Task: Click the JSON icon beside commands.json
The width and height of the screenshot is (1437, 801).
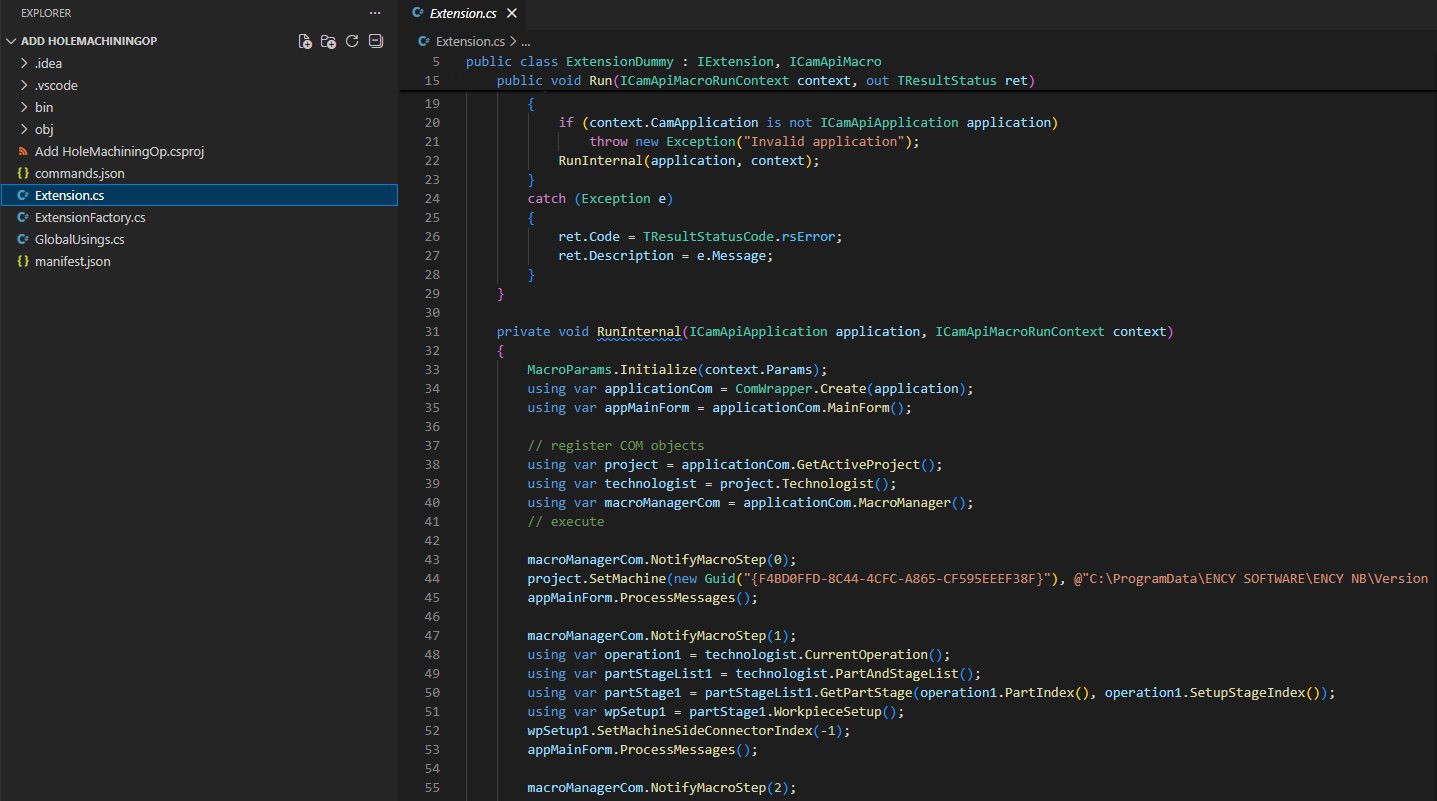Action: (23, 173)
